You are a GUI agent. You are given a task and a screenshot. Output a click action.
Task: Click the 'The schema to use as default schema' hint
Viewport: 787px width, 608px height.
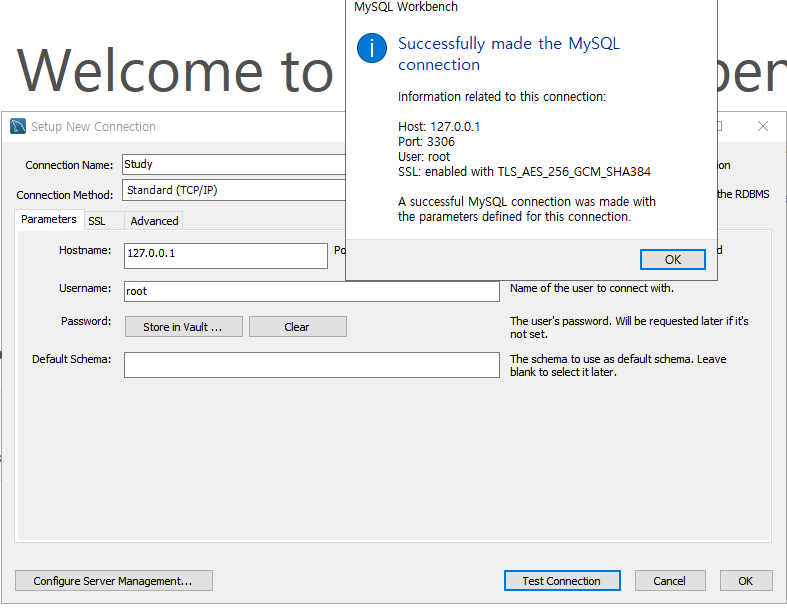click(x=618, y=366)
